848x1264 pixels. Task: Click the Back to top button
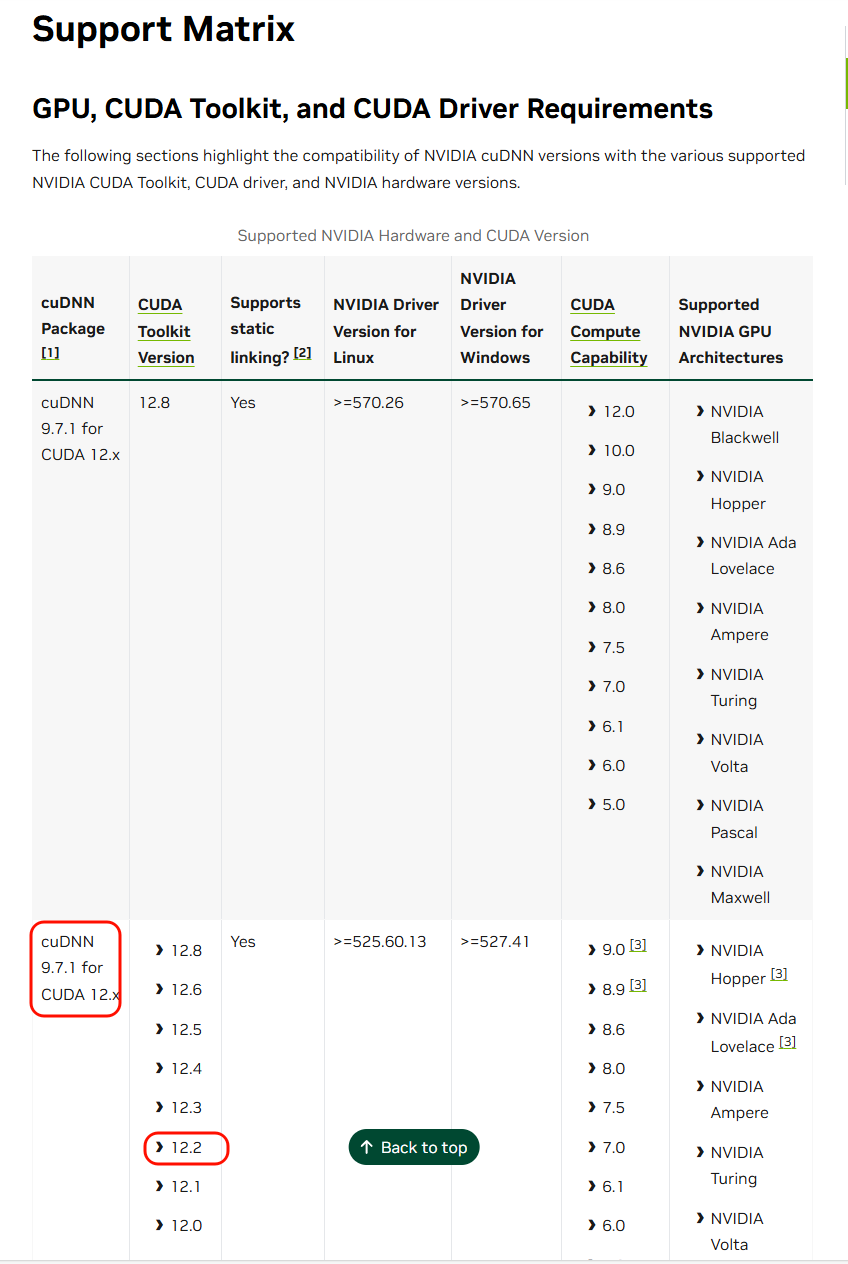pyautogui.click(x=414, y=1147)
